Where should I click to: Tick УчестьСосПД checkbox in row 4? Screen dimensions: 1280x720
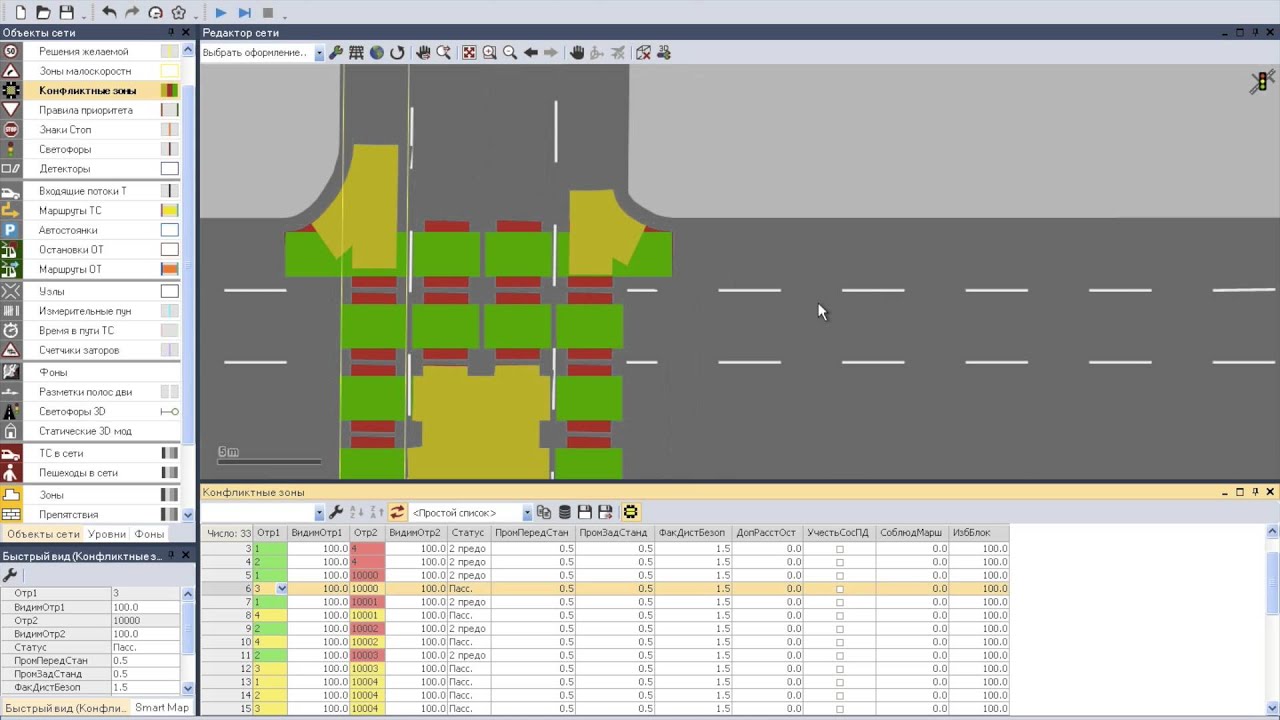[x=840, y=562]
